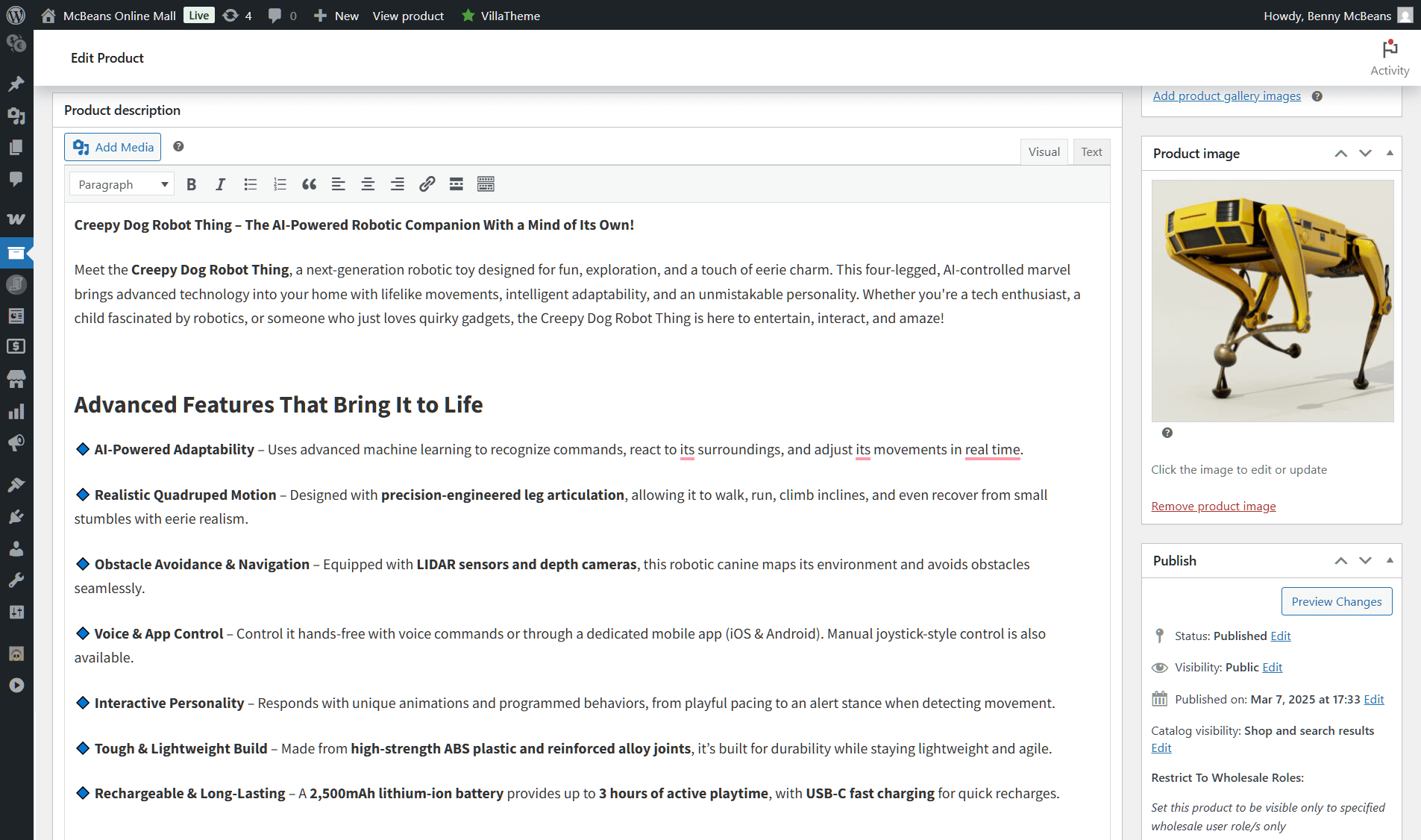Click the insert/edit link icon
1421x840 pixels.
(x=427, y=184)
